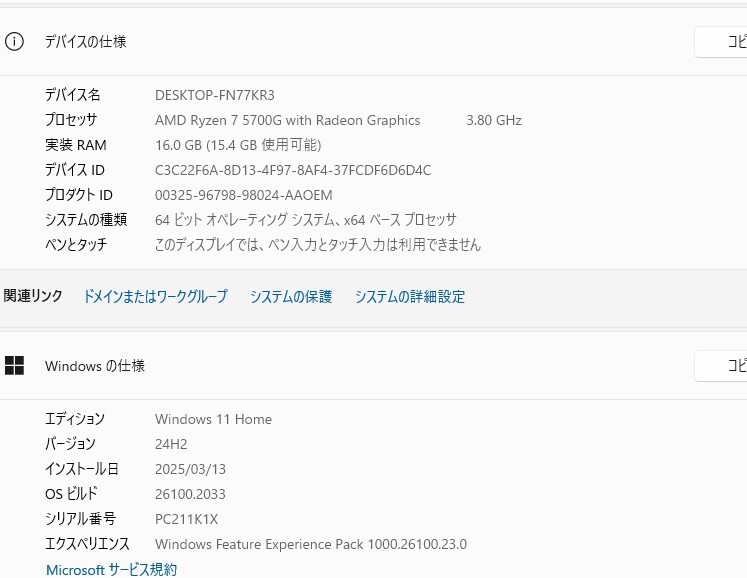
Task: Click the info icon beside デバイスの仕様
Action: point(14,41)
